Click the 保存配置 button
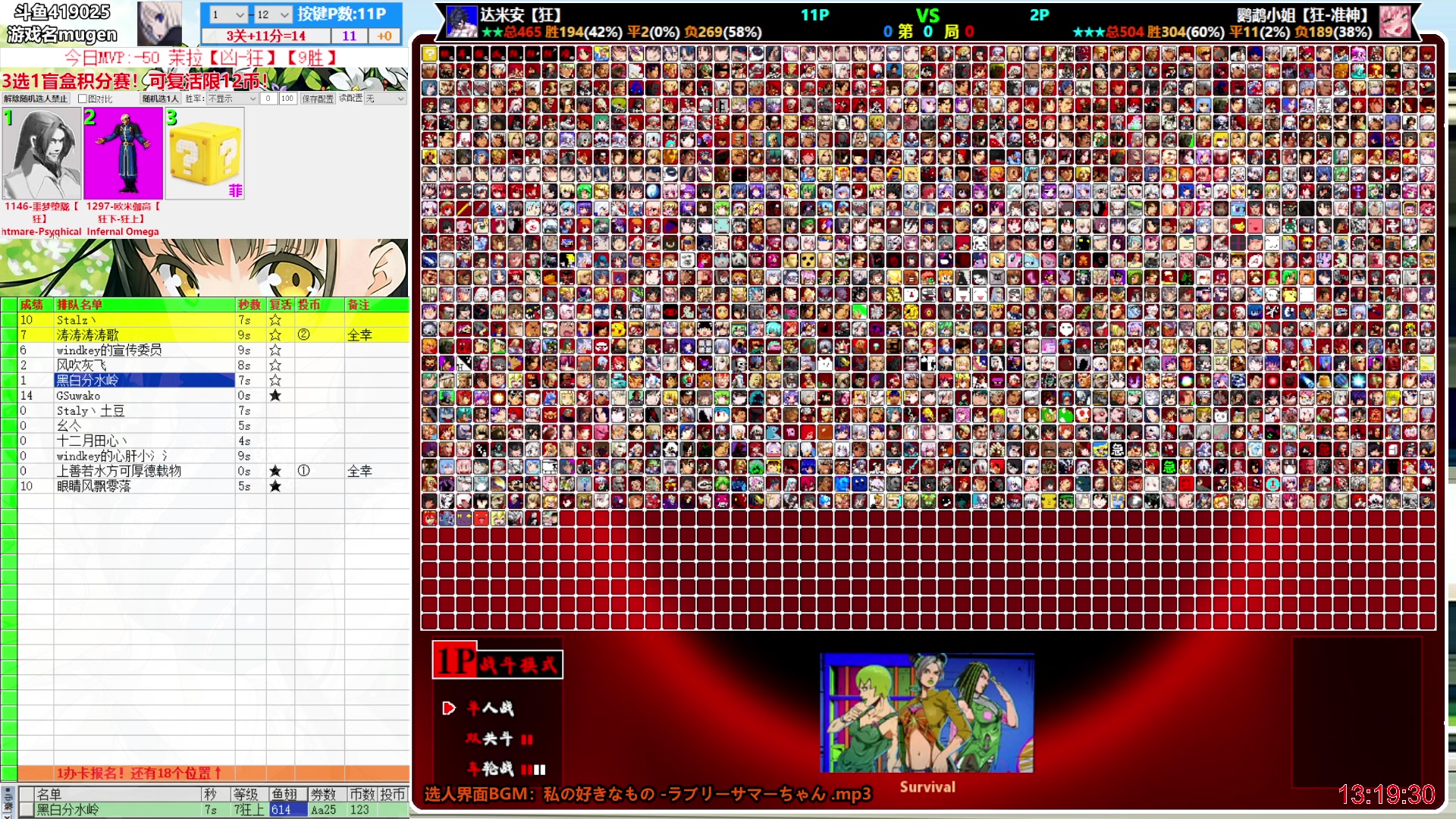 (x=318, y=99)
